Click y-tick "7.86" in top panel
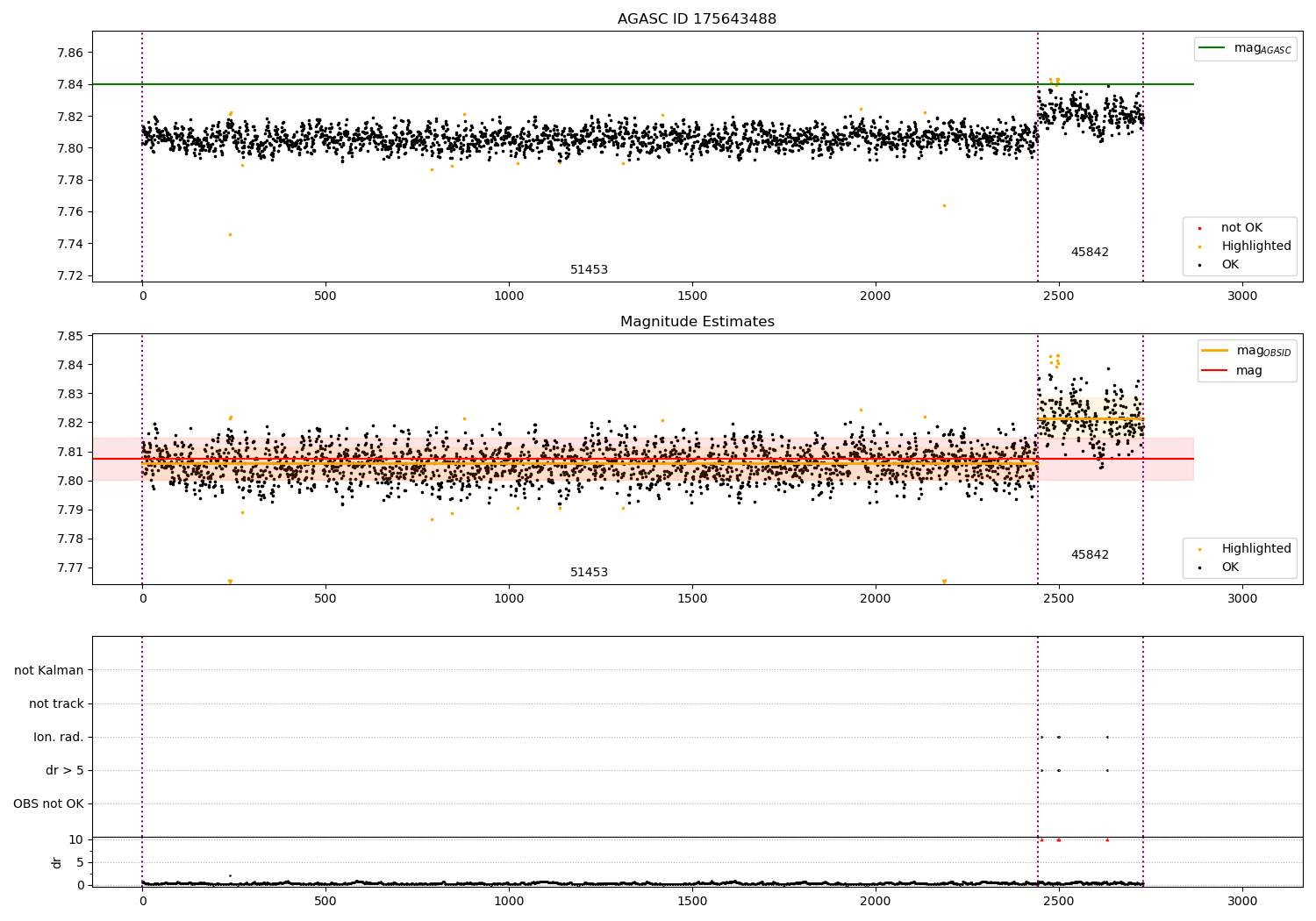Image resolution: width=1316 pixels, height=921 pixels. tap(70, 53)
